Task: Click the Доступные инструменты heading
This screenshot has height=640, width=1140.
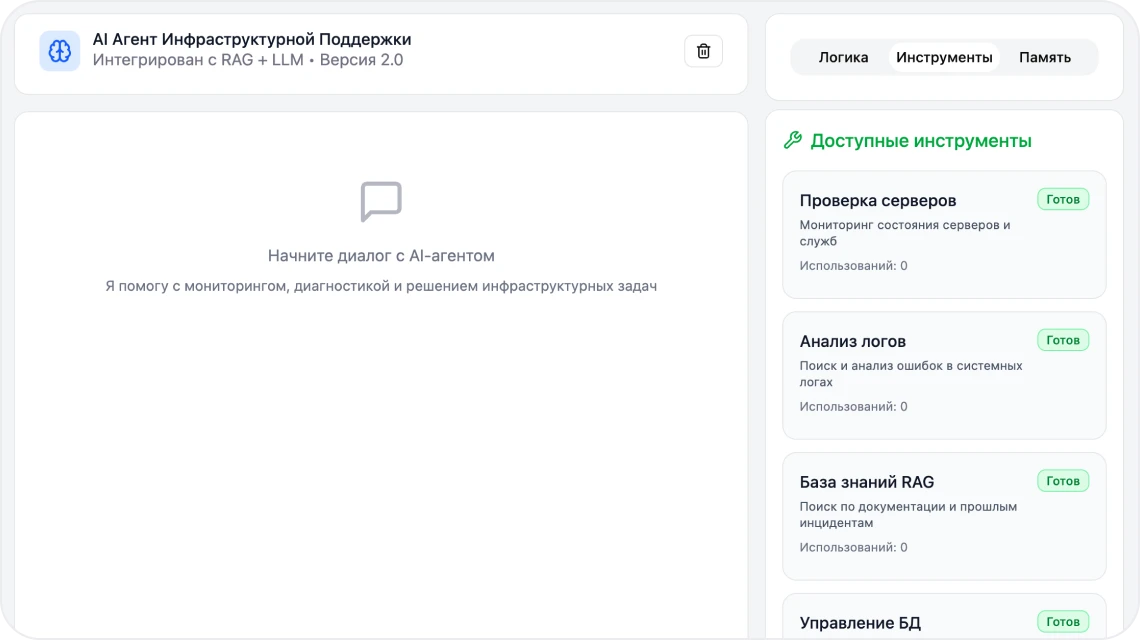Action: point(920,141)
